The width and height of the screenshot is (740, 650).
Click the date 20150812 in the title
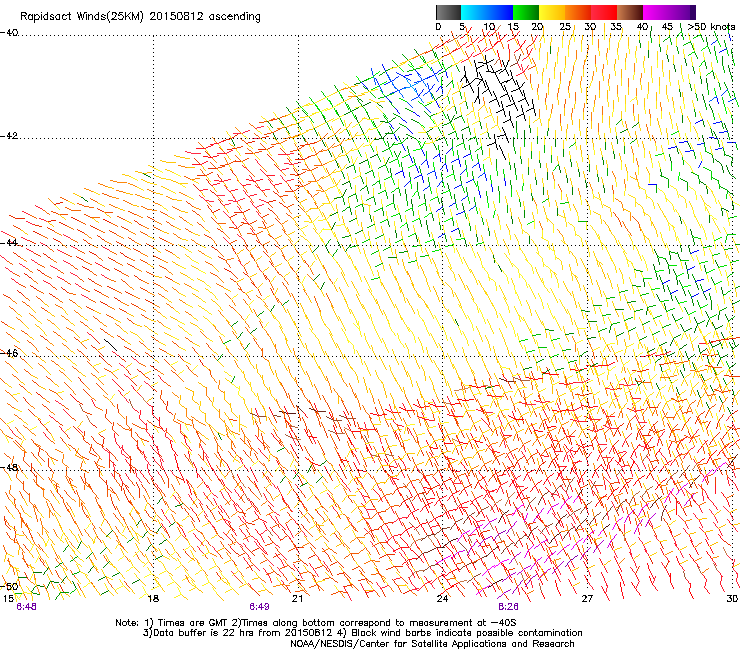coord(177,16)
